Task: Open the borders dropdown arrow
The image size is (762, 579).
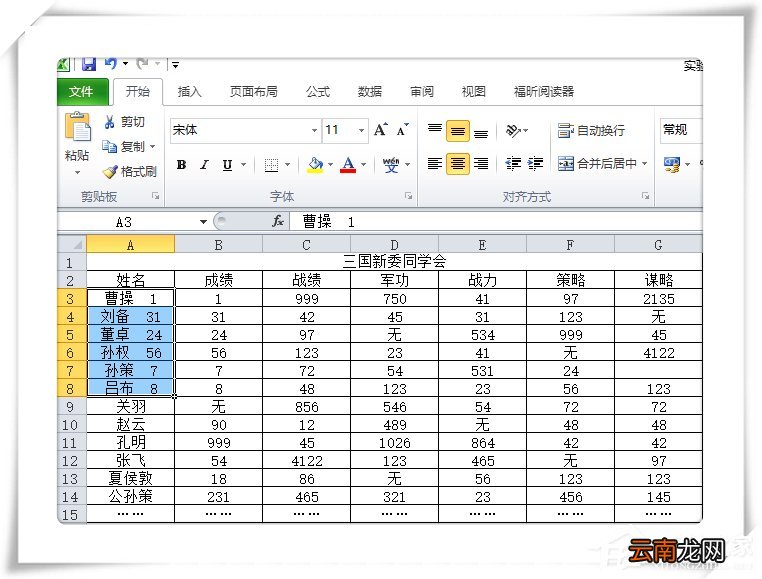Action: point(287,165)
